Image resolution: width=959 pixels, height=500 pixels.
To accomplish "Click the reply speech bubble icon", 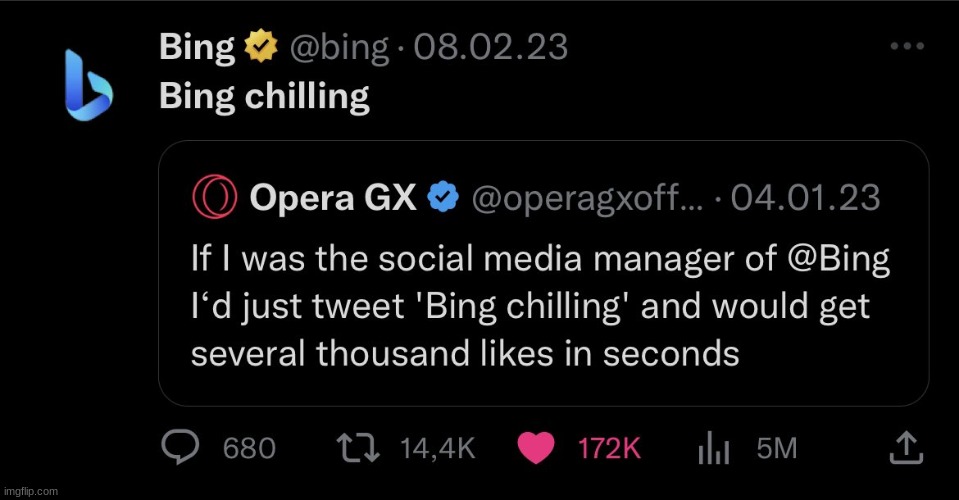I will (x=180, y=447).
